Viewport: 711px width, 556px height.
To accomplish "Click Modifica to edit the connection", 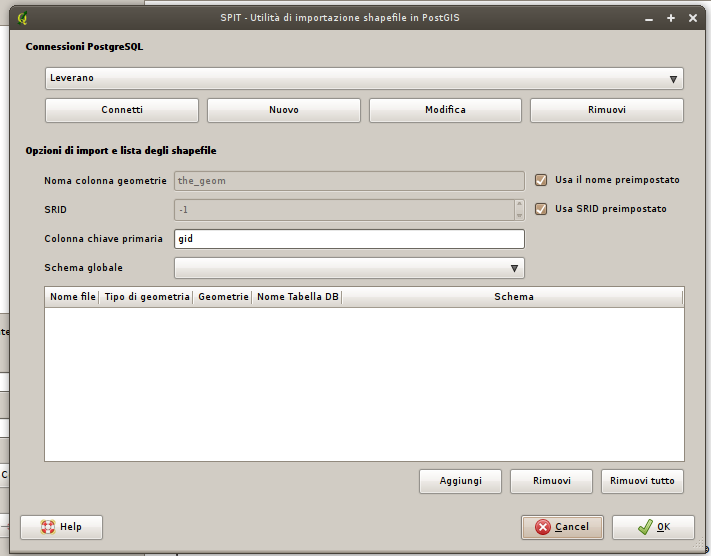I will [x=445, y=110].
